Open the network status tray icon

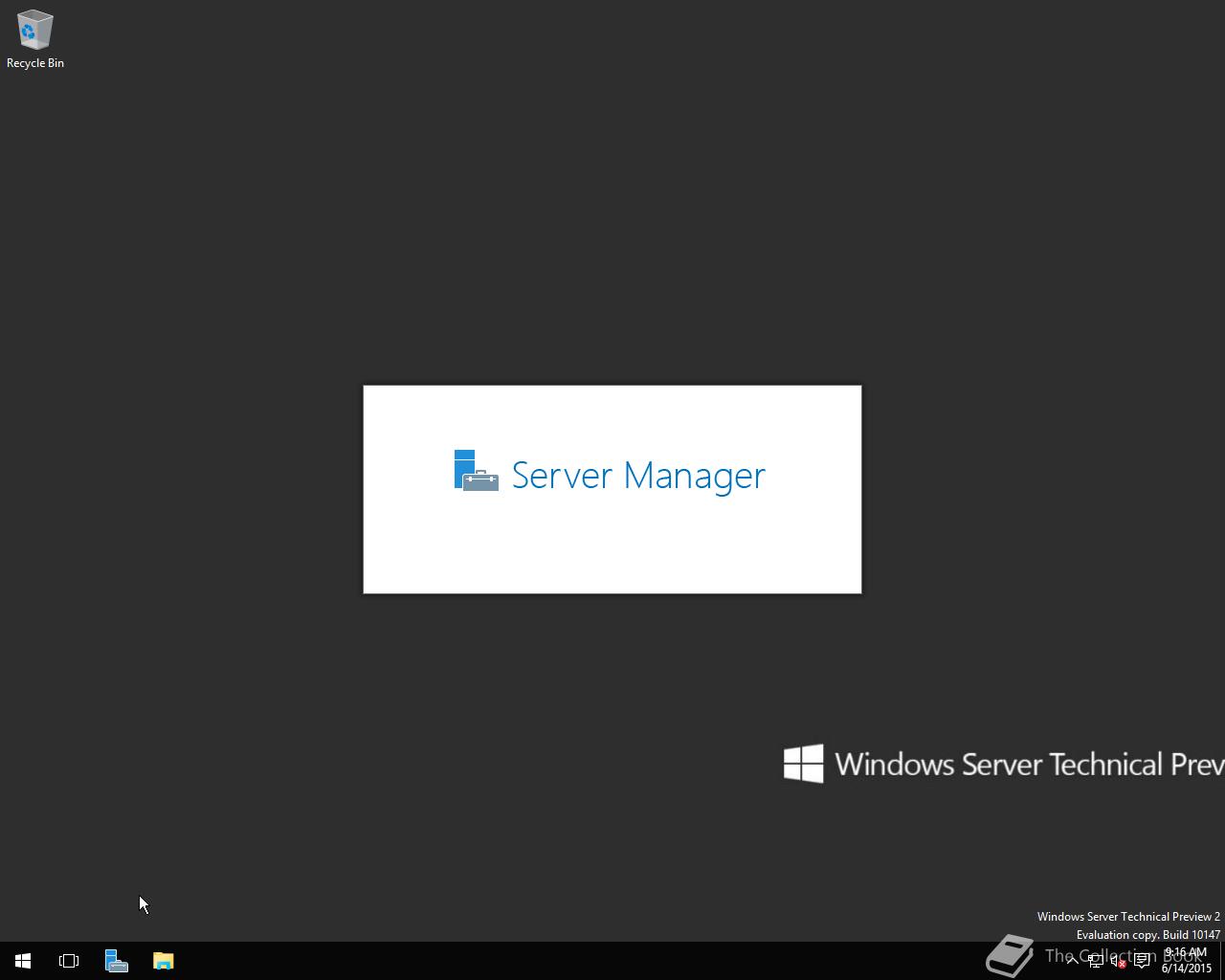(x=1096, y=961)
